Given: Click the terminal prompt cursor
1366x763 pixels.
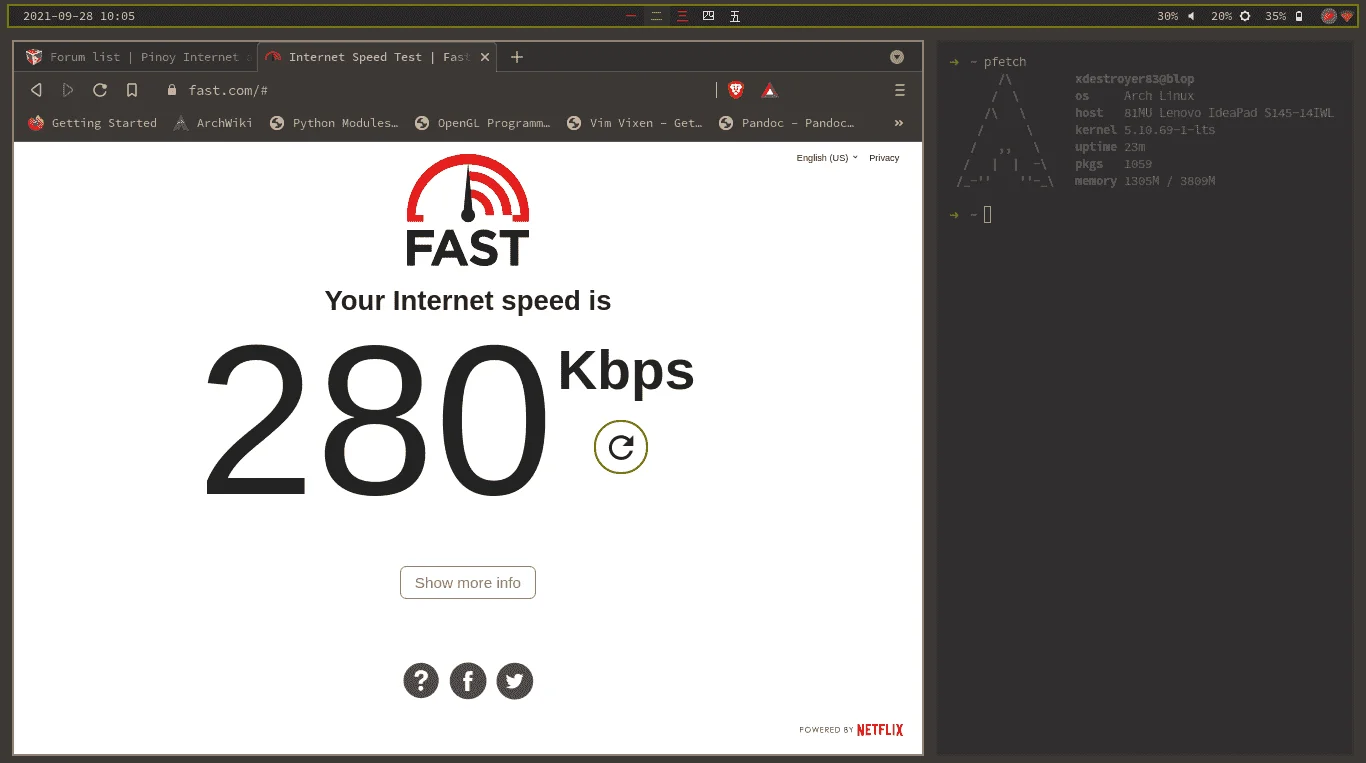Looking at the screenshot, I should coord(987,214).
